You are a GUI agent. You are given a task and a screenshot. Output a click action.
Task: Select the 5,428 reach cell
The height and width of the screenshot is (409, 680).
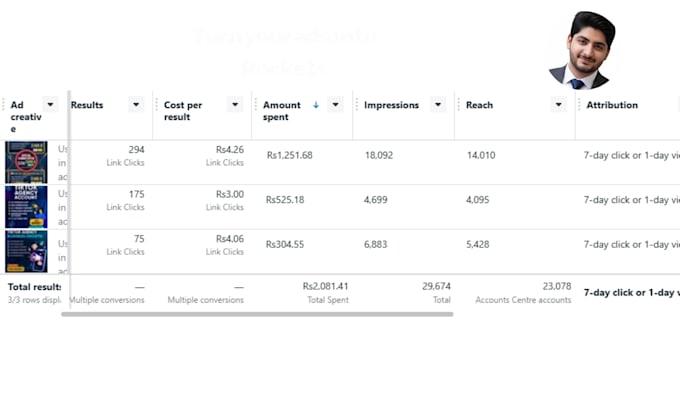477,245
